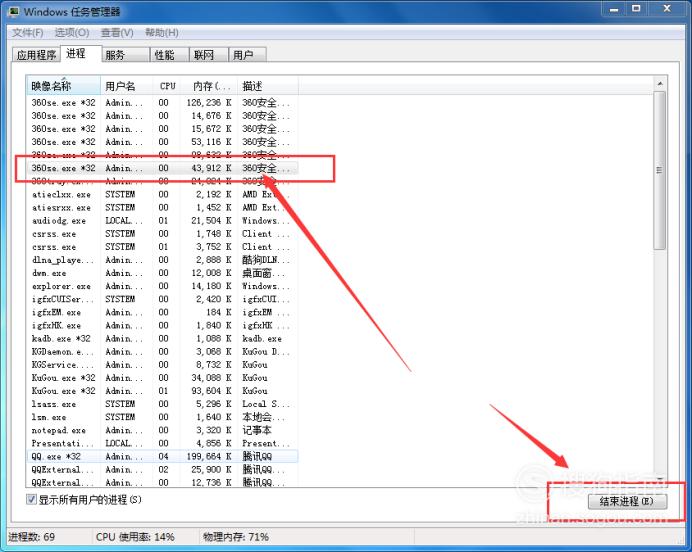Select the igfxHK.exe process row
Image resolution: width=692 pixels, height=552 pixels.
pos(162,325)
